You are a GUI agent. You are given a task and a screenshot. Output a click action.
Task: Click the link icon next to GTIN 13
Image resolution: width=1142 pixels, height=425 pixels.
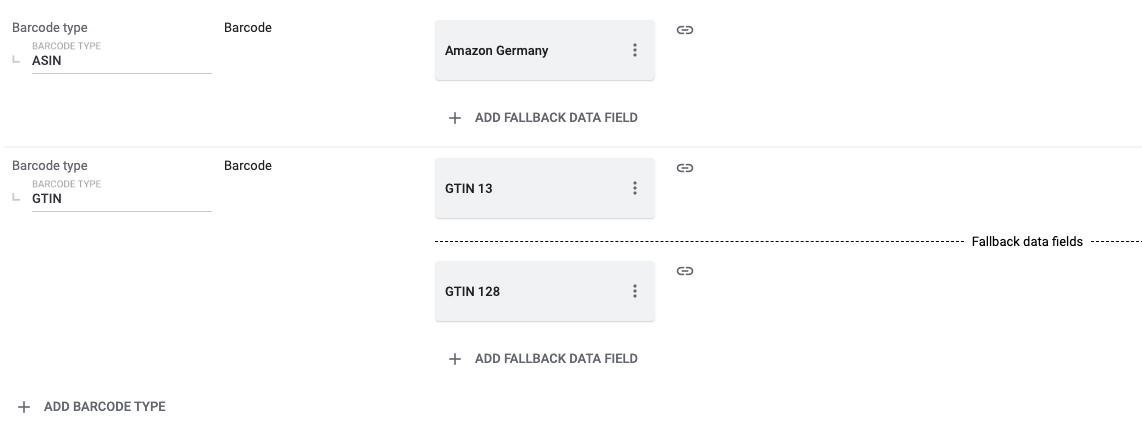685,168
